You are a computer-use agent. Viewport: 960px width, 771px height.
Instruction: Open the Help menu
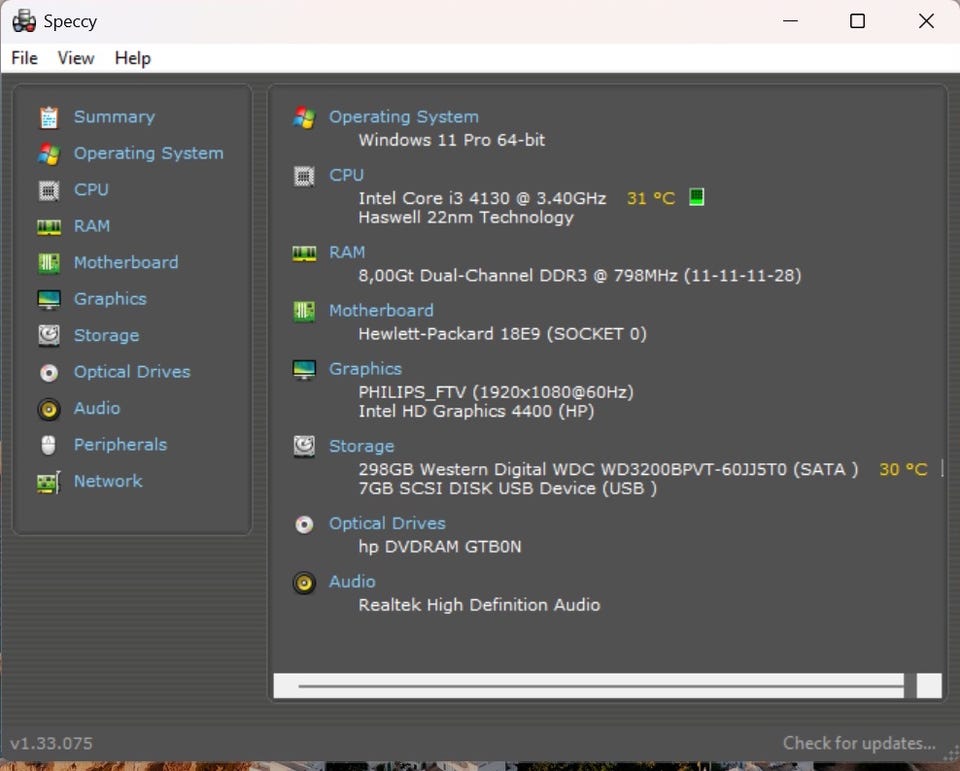click(x=133, y=58)
